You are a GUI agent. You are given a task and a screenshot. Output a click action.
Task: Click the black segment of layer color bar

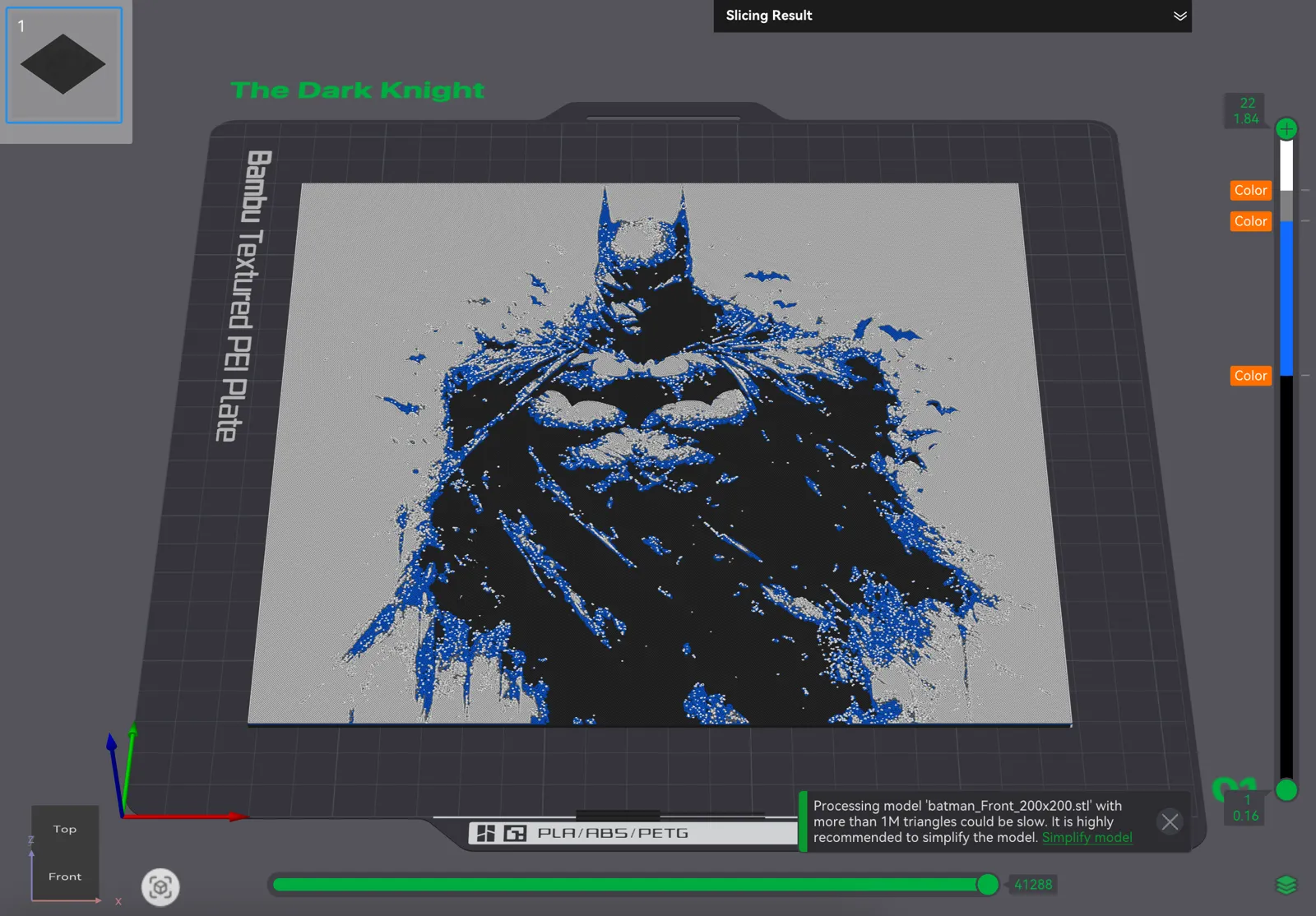coord(1286,576)
